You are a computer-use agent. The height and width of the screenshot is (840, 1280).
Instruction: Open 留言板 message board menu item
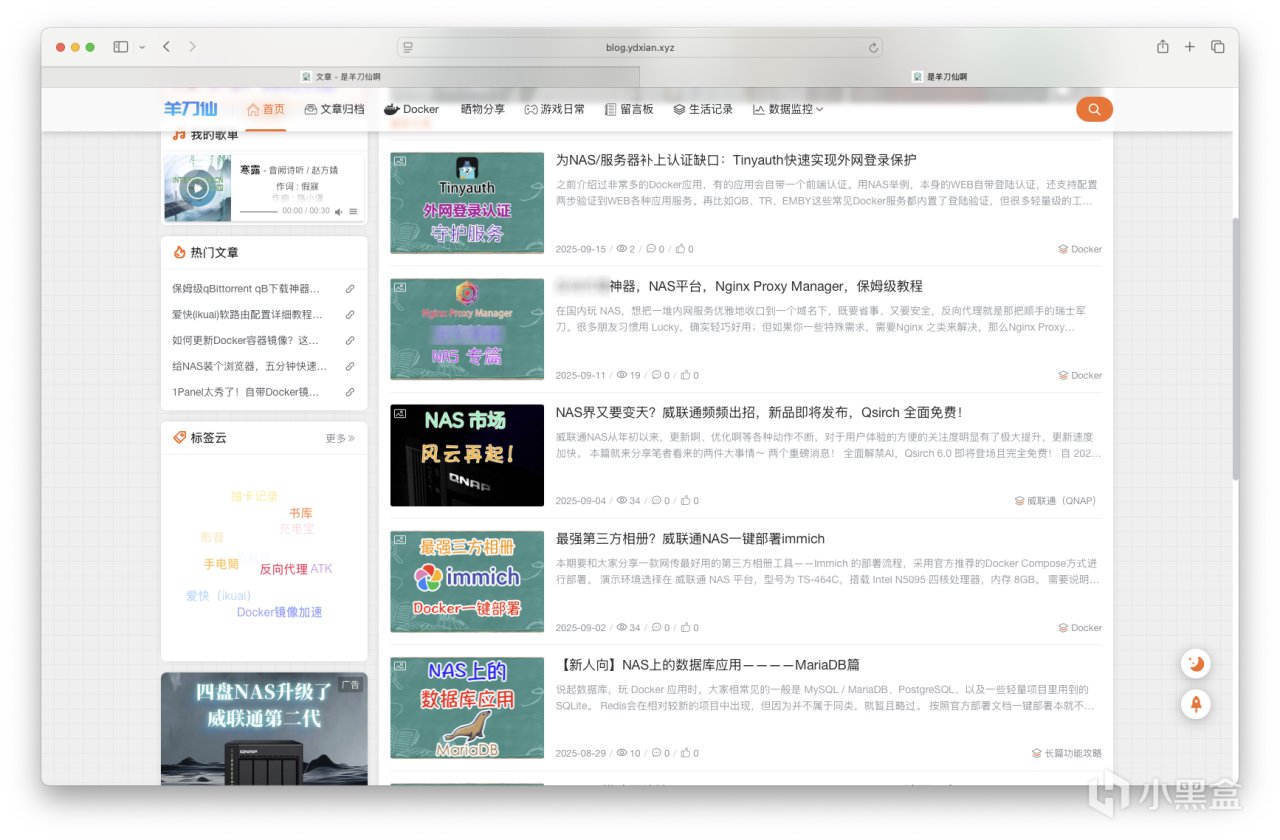point(629,109)
